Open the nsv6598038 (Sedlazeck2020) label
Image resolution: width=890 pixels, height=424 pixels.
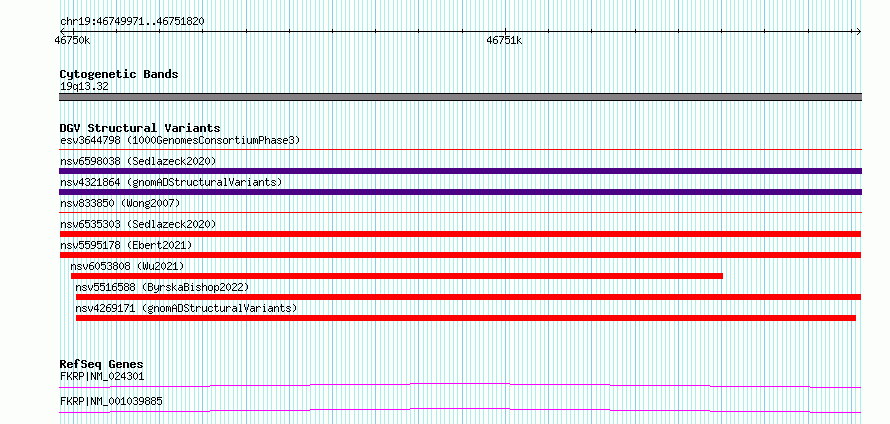tap(138, 161)
